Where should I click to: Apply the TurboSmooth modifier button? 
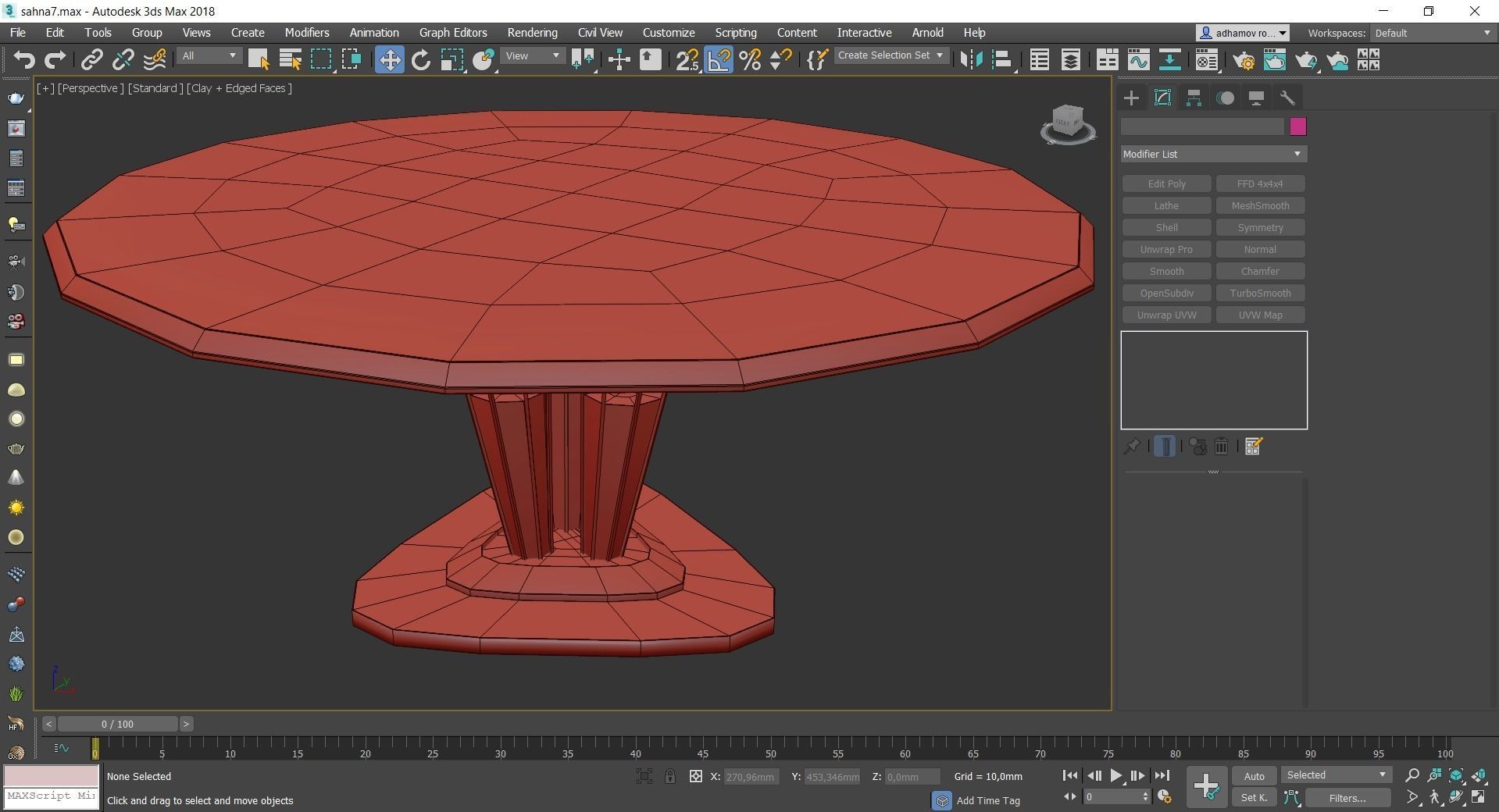pos(1260,293)
